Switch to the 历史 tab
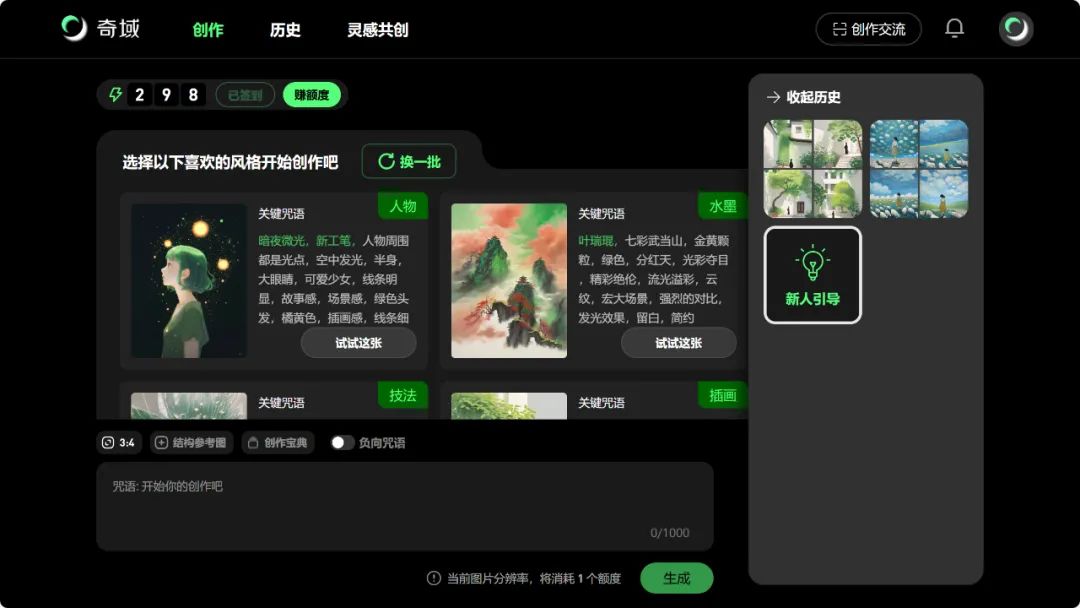This screenshot has width=1080, height=608. coord(286,30)
